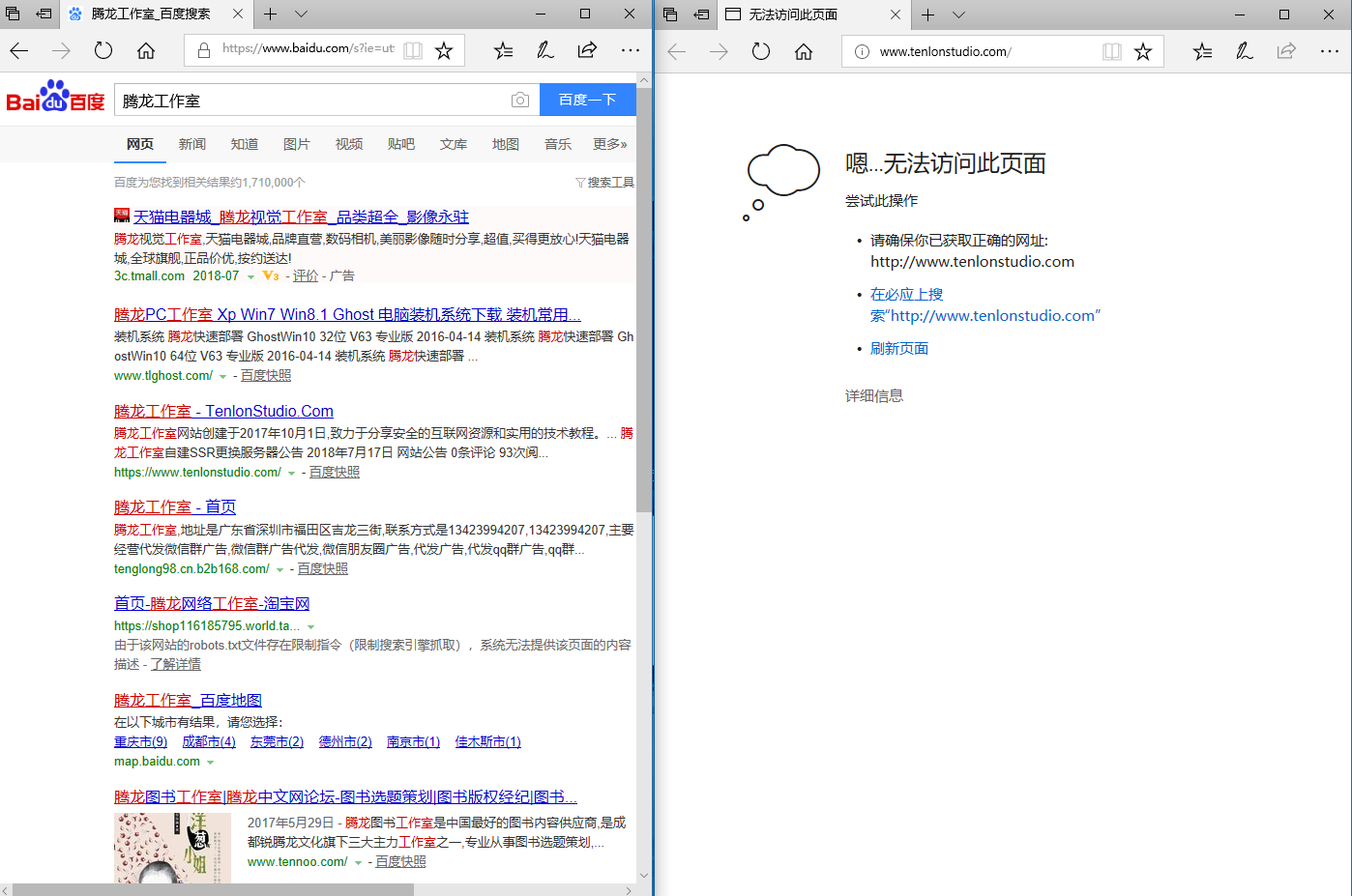Open 腾龙工作室_百度地图 result
This screenshot has height=896, width=1352.
point(188,700)
